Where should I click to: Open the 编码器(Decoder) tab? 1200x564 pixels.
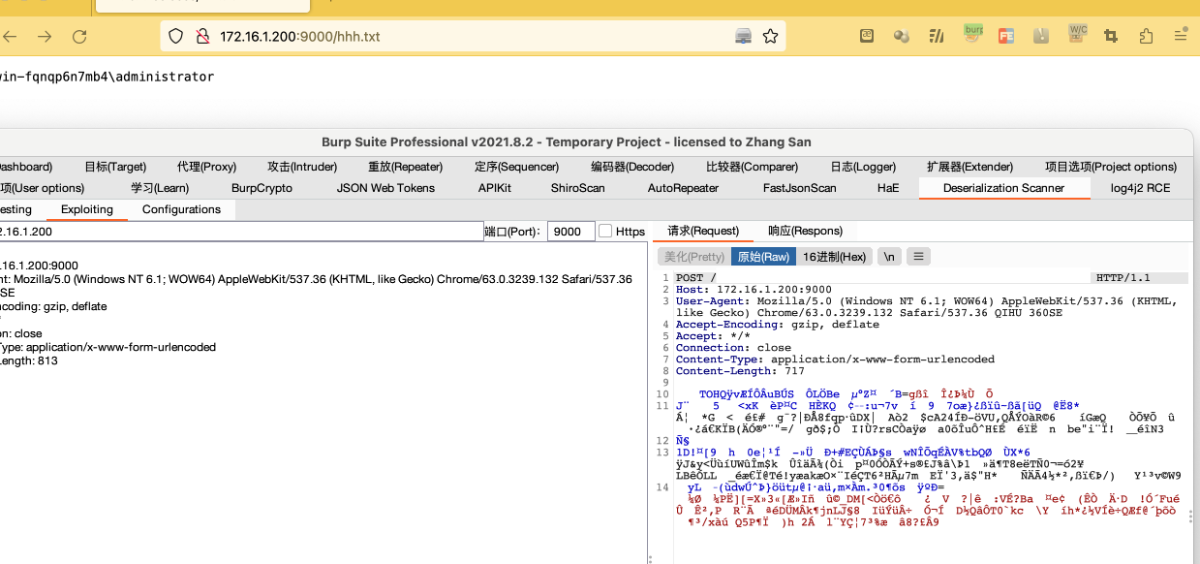[x=632, y=167]
